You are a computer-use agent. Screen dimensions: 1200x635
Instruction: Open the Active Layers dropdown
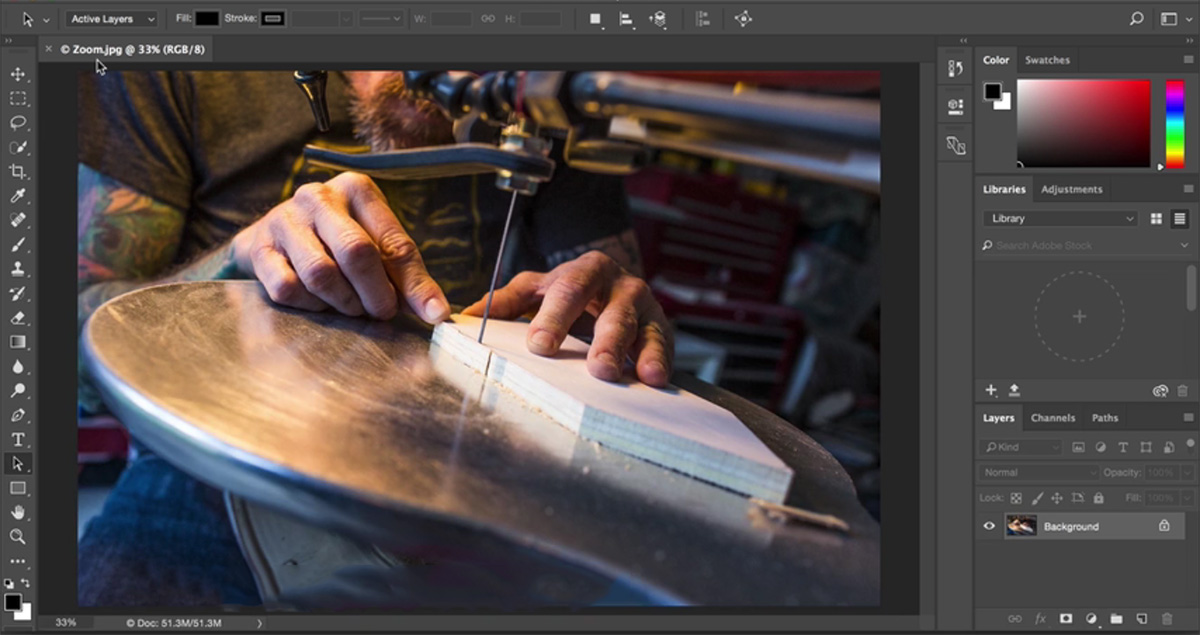coord(112,19)
